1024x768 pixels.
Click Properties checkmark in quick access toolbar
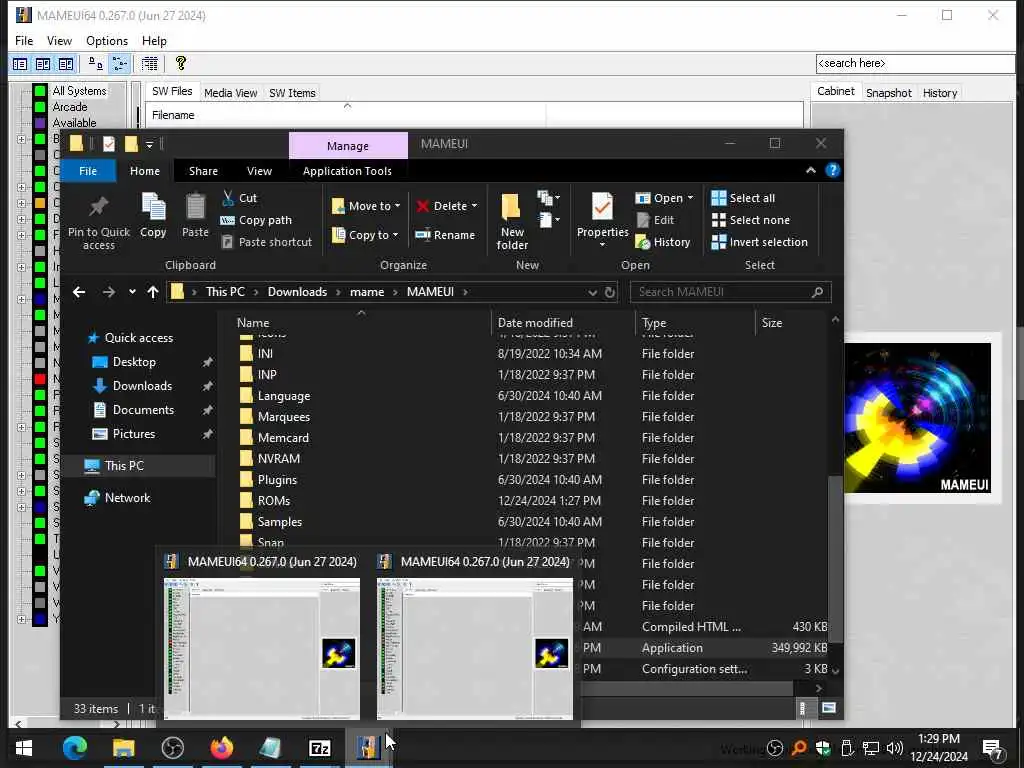tap(109, 144)
